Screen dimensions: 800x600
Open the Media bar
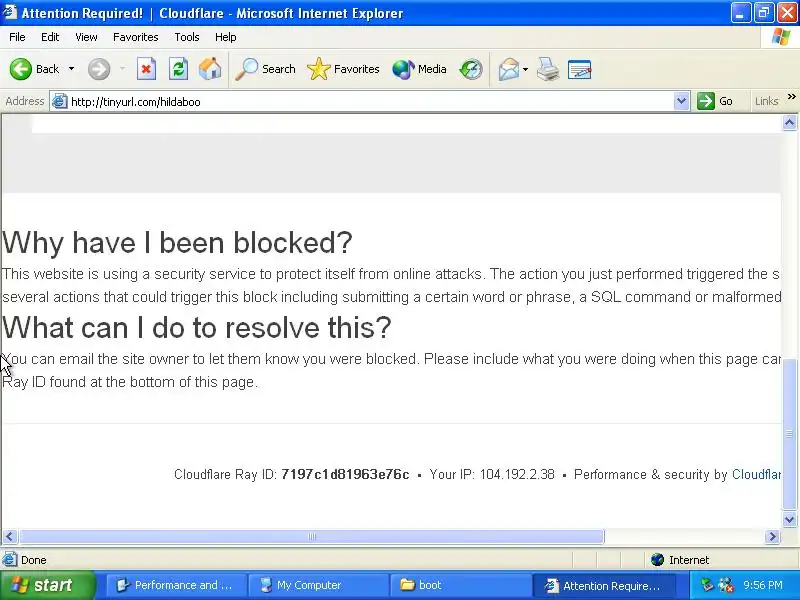coord(419,69)
